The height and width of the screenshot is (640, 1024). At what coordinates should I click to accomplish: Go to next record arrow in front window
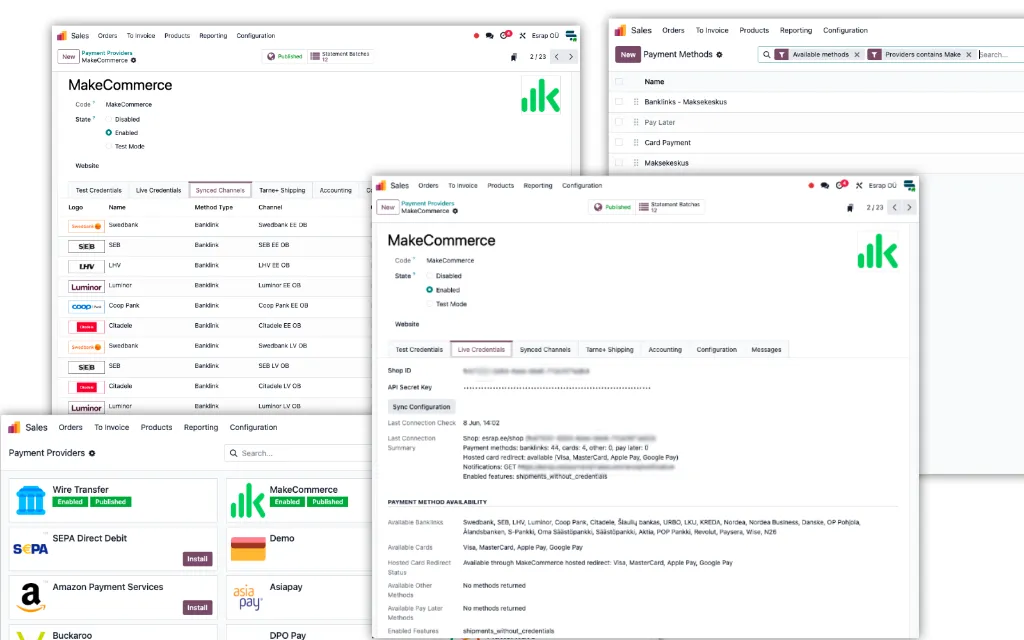click(909, 208)
